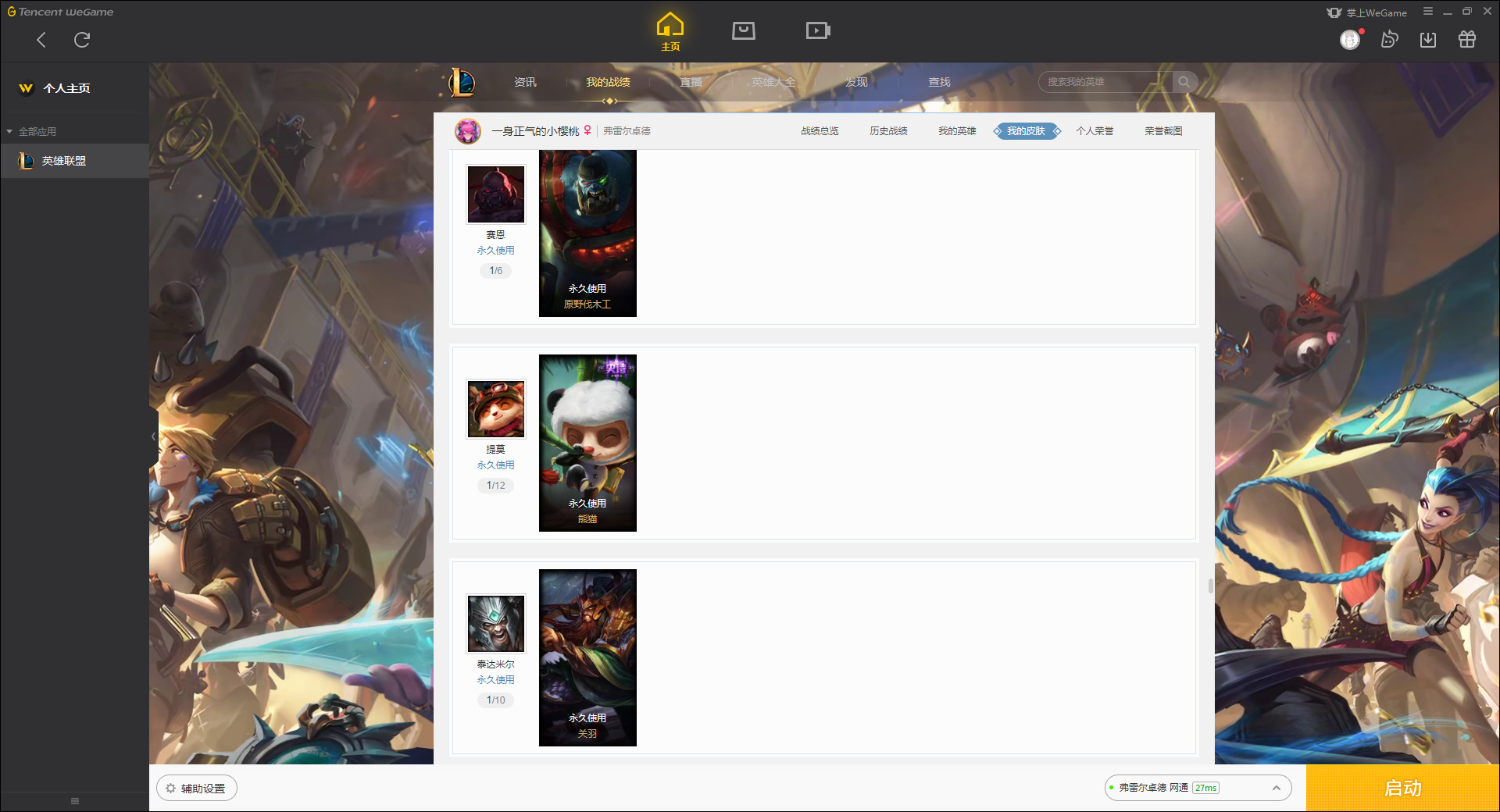Click the 赛恩 champion portrait
Screen dimensions: 1500x812
[496, 194]
